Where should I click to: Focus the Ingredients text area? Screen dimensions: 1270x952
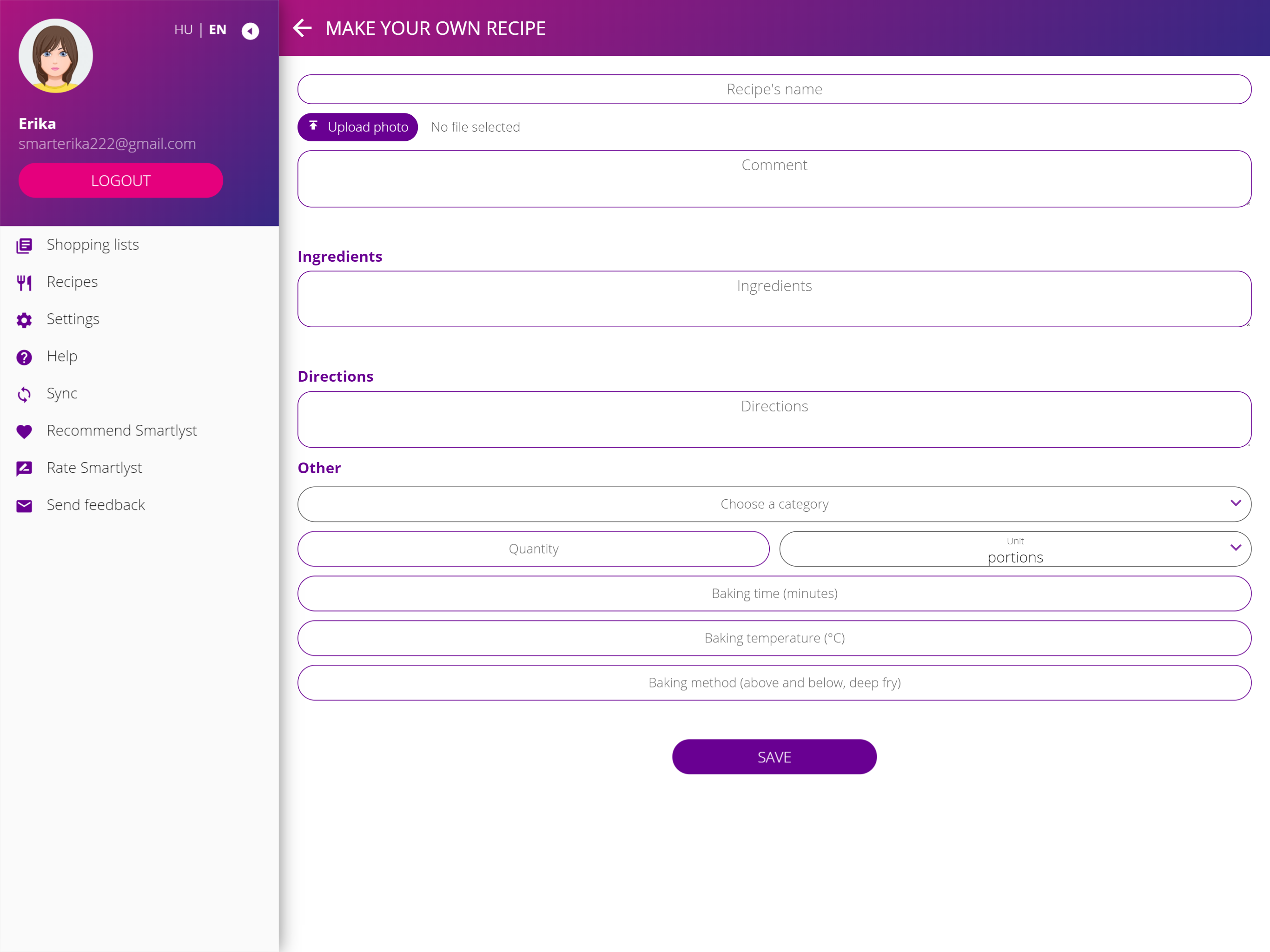pos(774,299)
